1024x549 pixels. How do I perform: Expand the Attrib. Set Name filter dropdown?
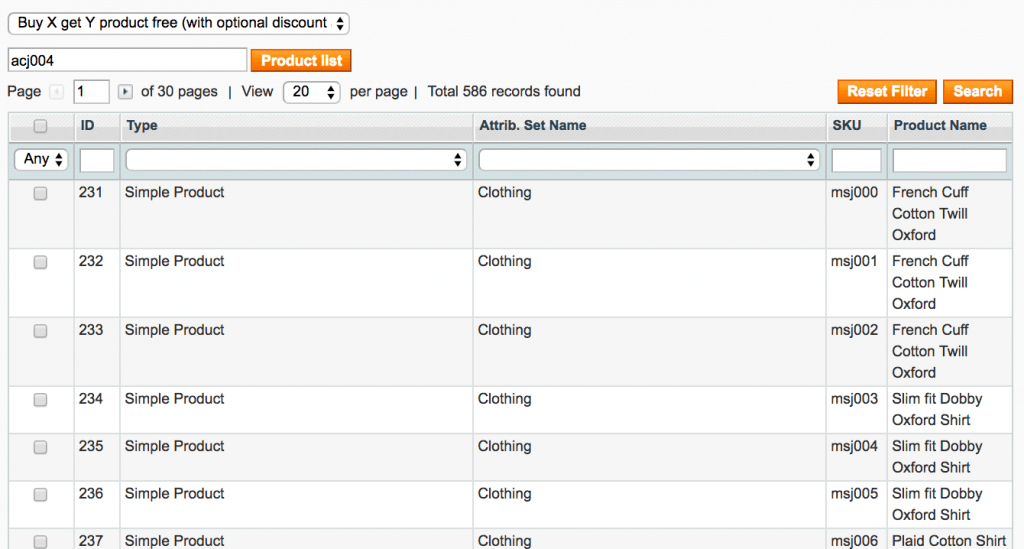point(649,160)
